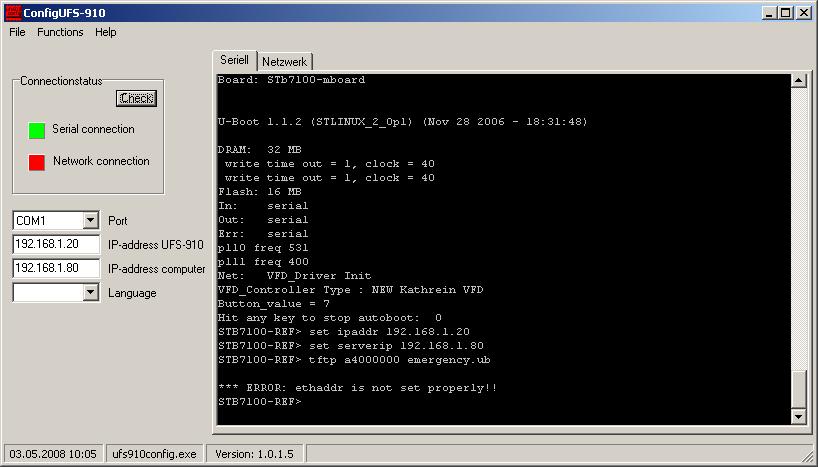Click the 'ethaddr is not set properly' error line
The image size is (818, 467).
click(357, 388)
